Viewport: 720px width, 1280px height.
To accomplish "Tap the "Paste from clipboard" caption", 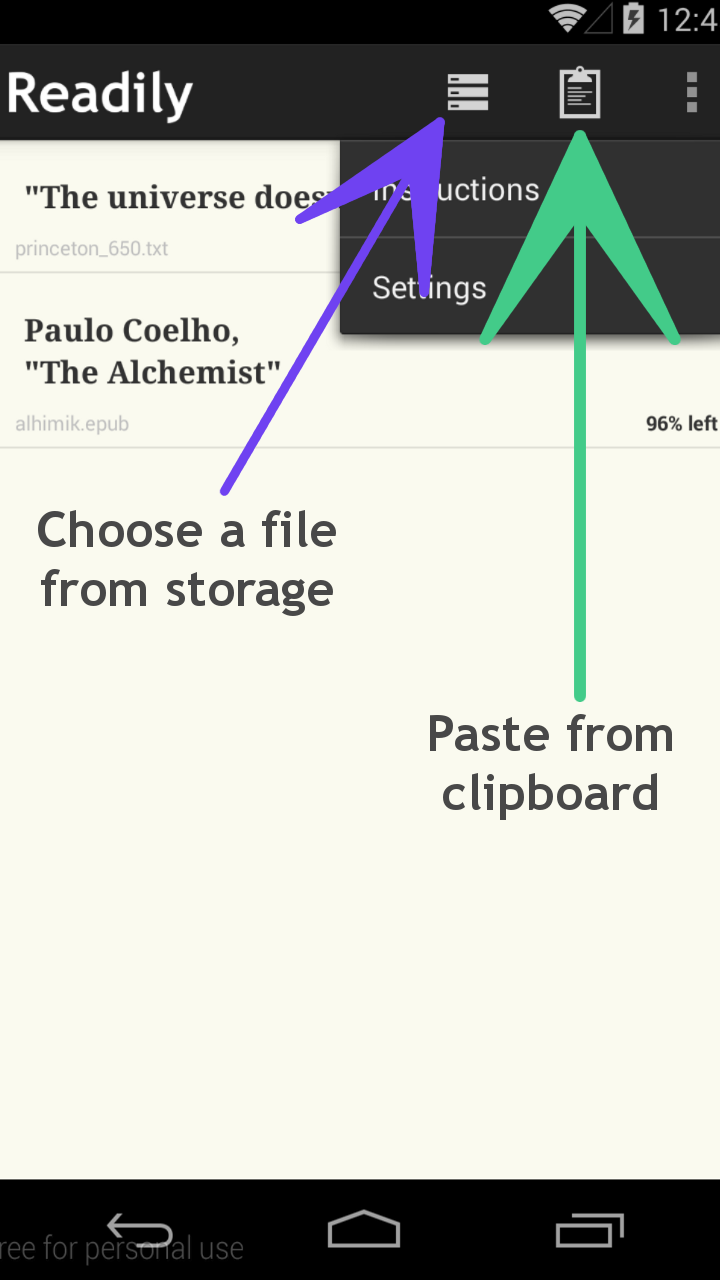I will point(550,763).
